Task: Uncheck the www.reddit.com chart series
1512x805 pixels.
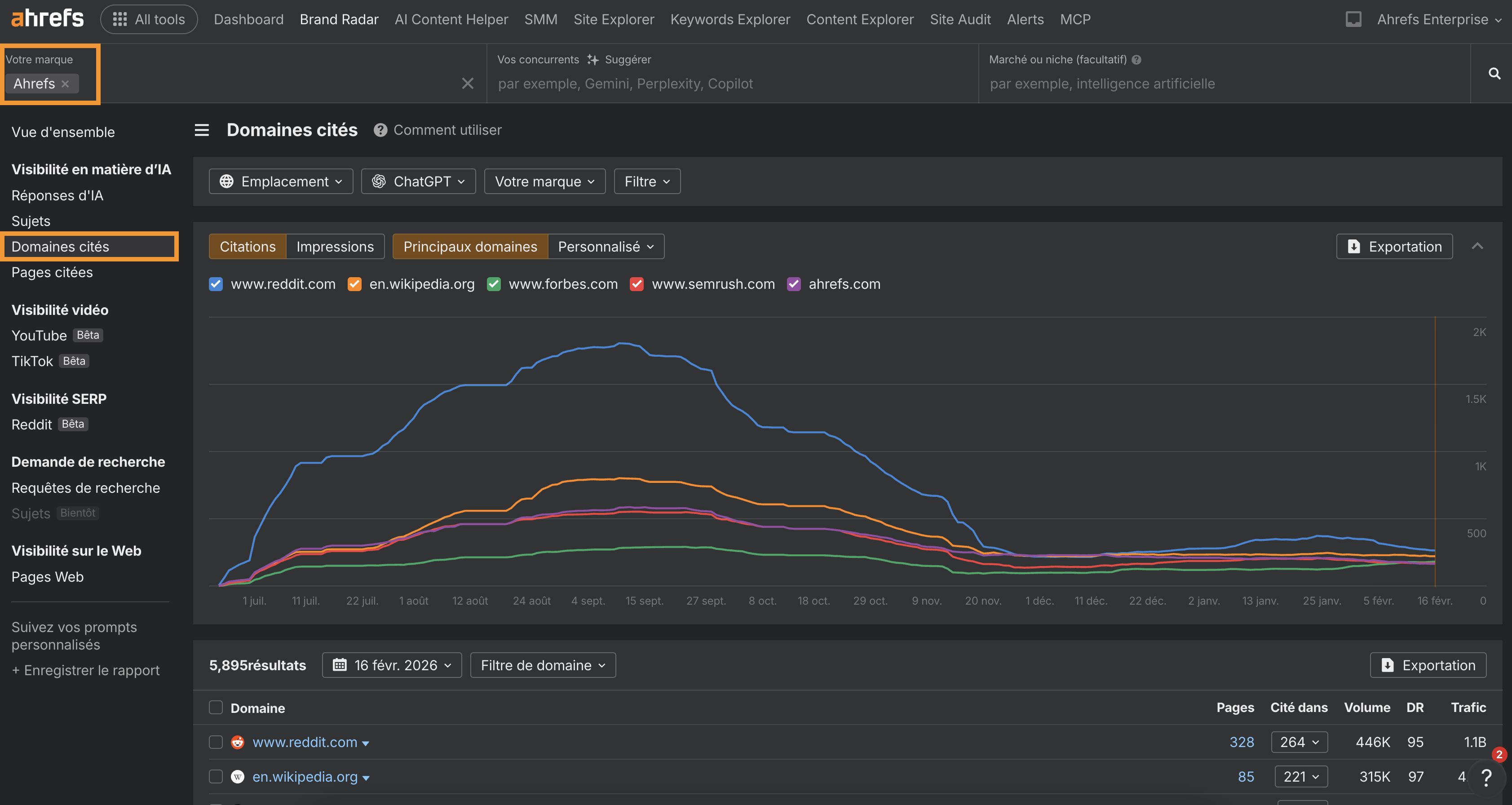Action: pos(216,284)
